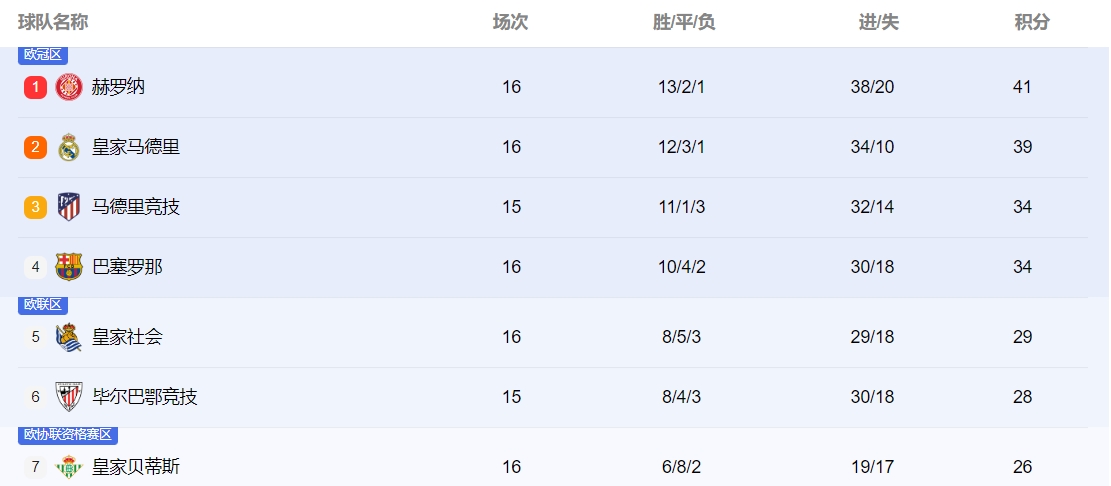Screen dimensions: 1111x486
Task: Click the orange rank 2 badge
Action: (36, 147)
